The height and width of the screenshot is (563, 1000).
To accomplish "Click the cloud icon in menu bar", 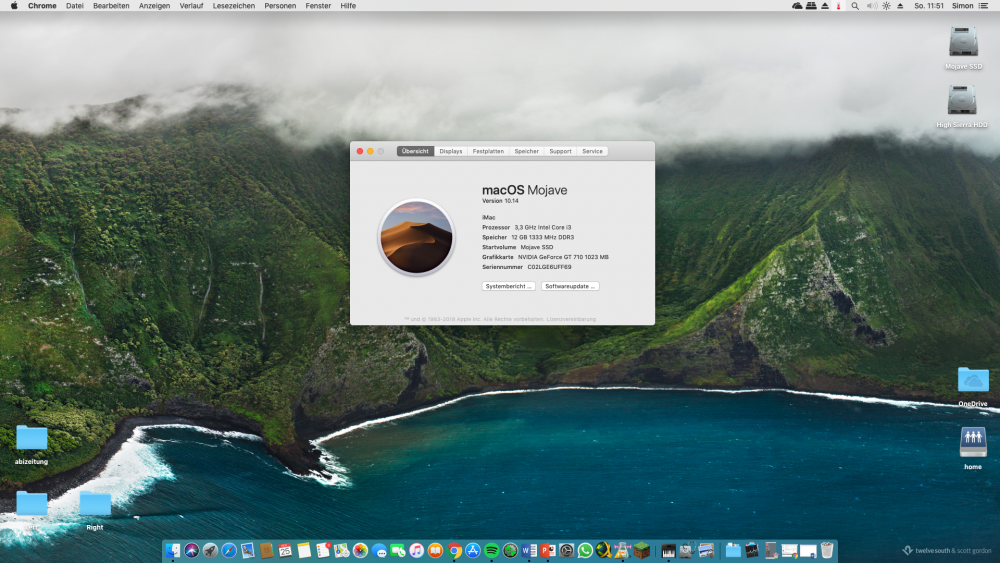I will 797,6.
